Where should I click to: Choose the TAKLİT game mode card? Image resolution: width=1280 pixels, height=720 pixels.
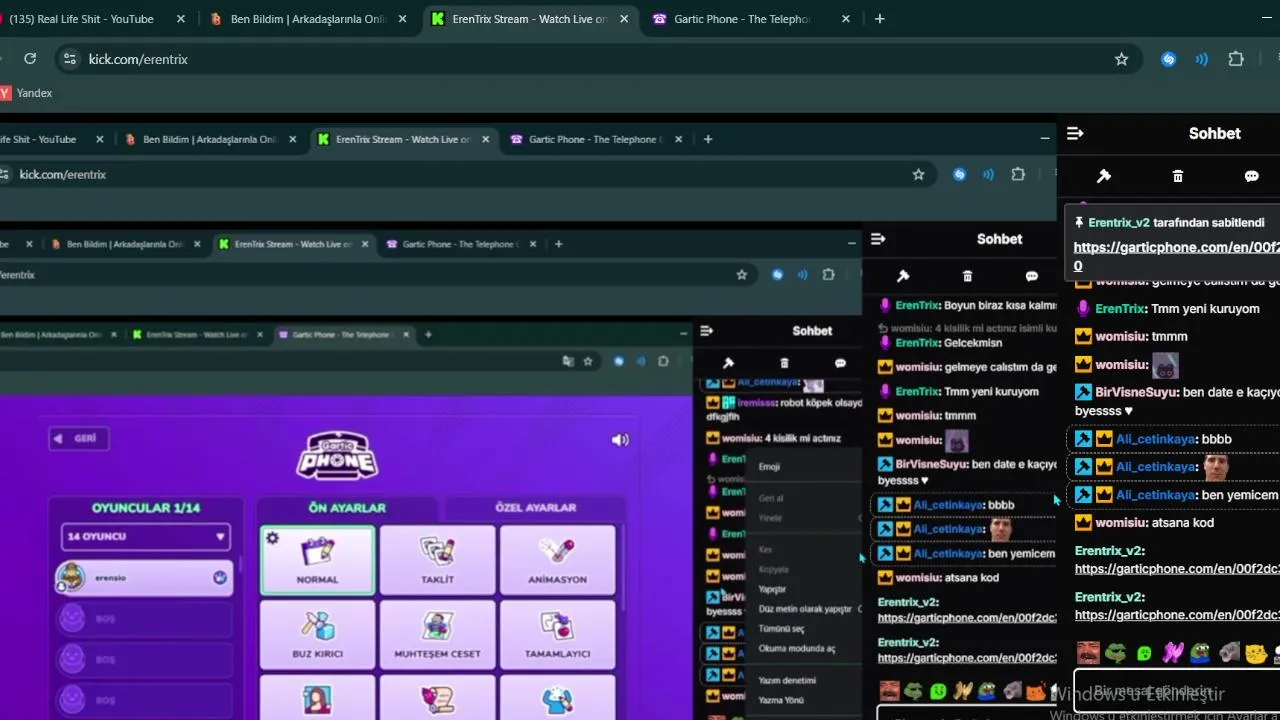tap(437, 560)
